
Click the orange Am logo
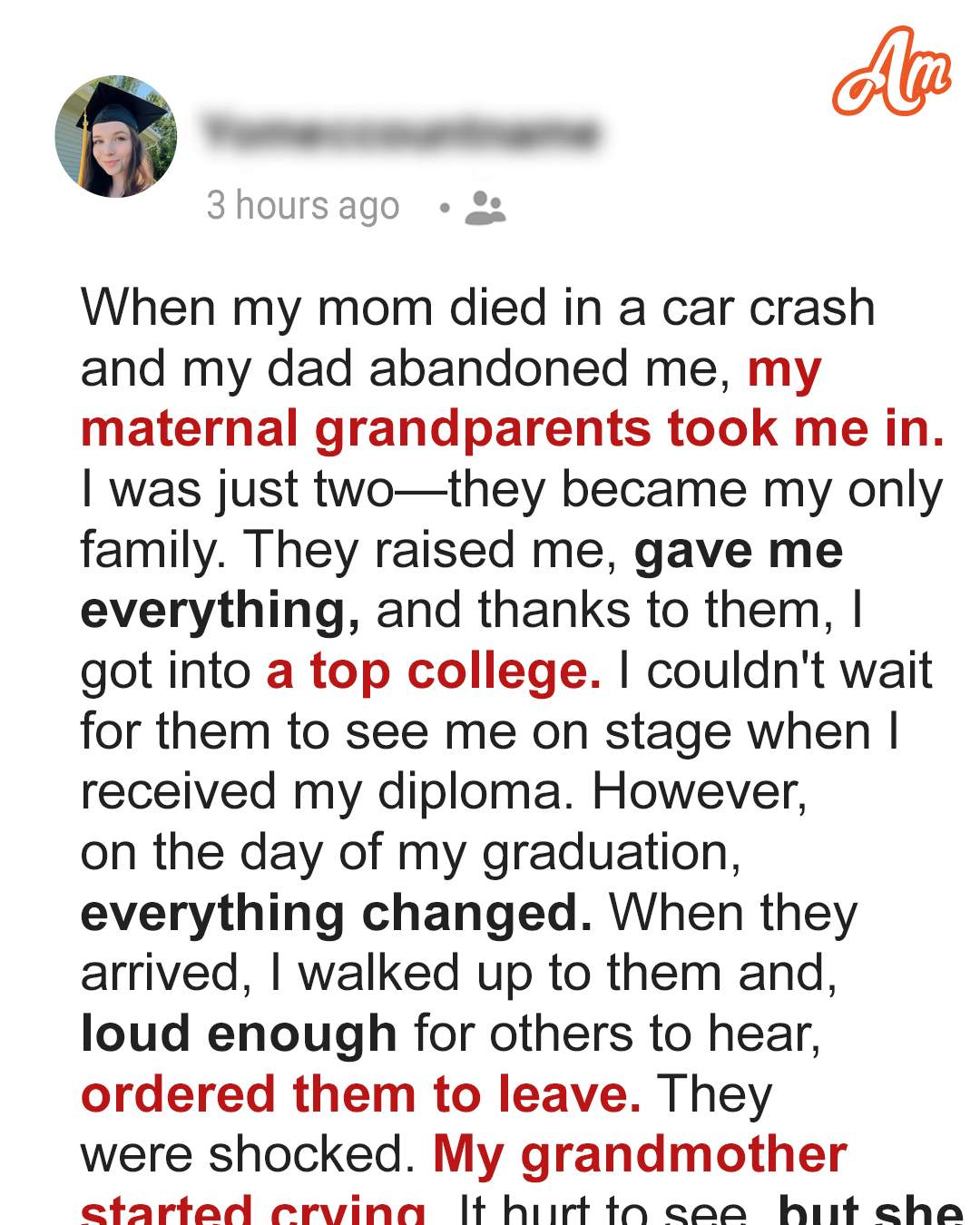pyautogui.click(x=891, y=73)
